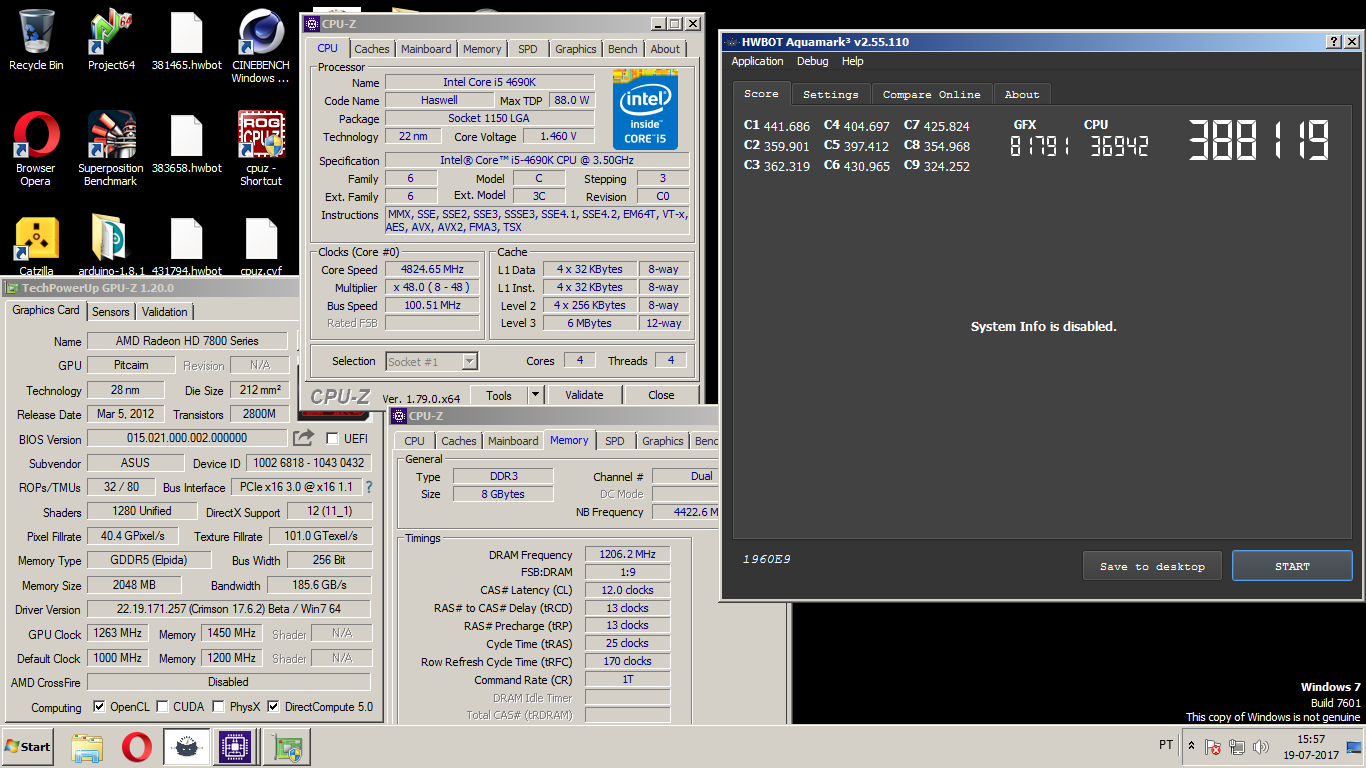The width and height of the screenshot is (1366, 768).
Task: Open the Catzilla desktop icon
Action: click(36, 239)
